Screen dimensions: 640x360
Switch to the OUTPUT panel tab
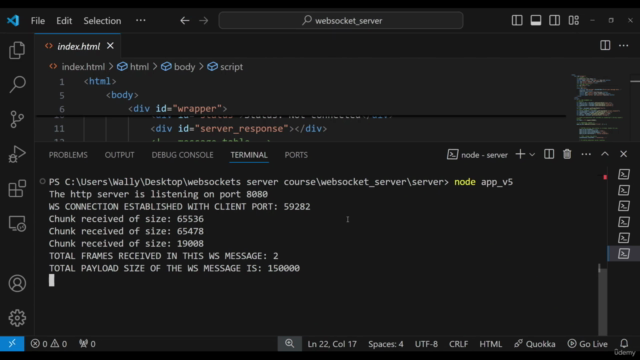click(119, 155)
